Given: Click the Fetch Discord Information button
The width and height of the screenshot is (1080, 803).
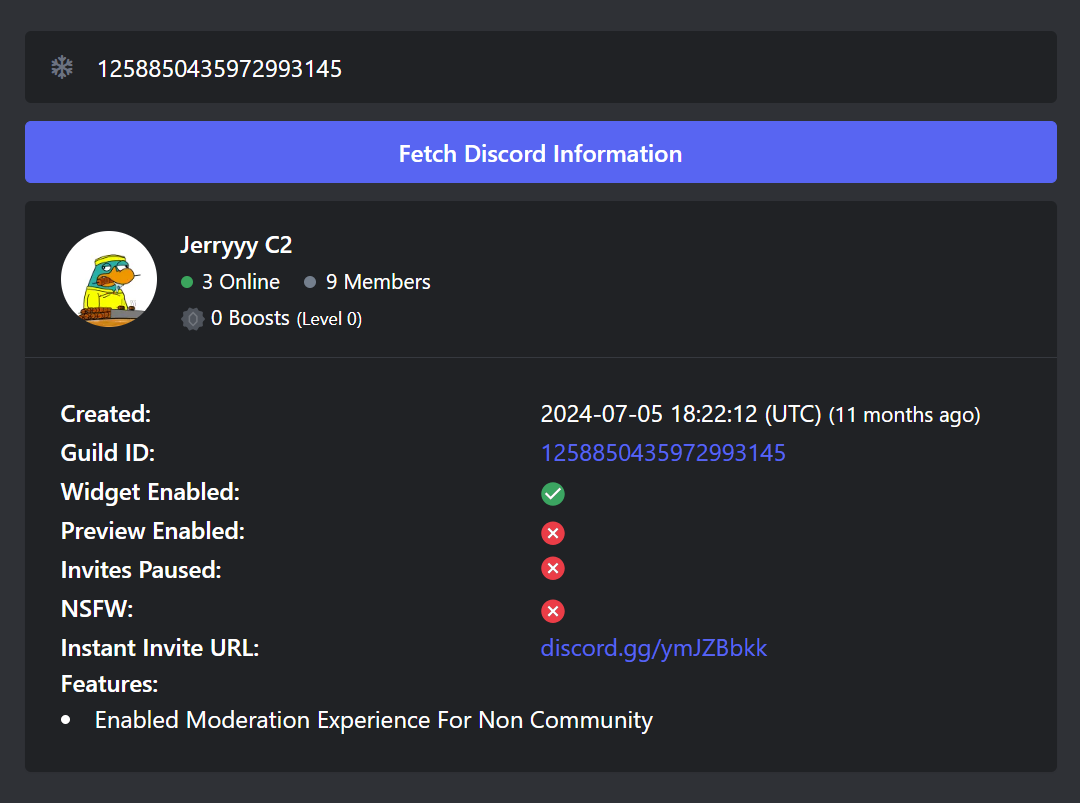Looking at the screenshot, I should click(x=541, y=152).
